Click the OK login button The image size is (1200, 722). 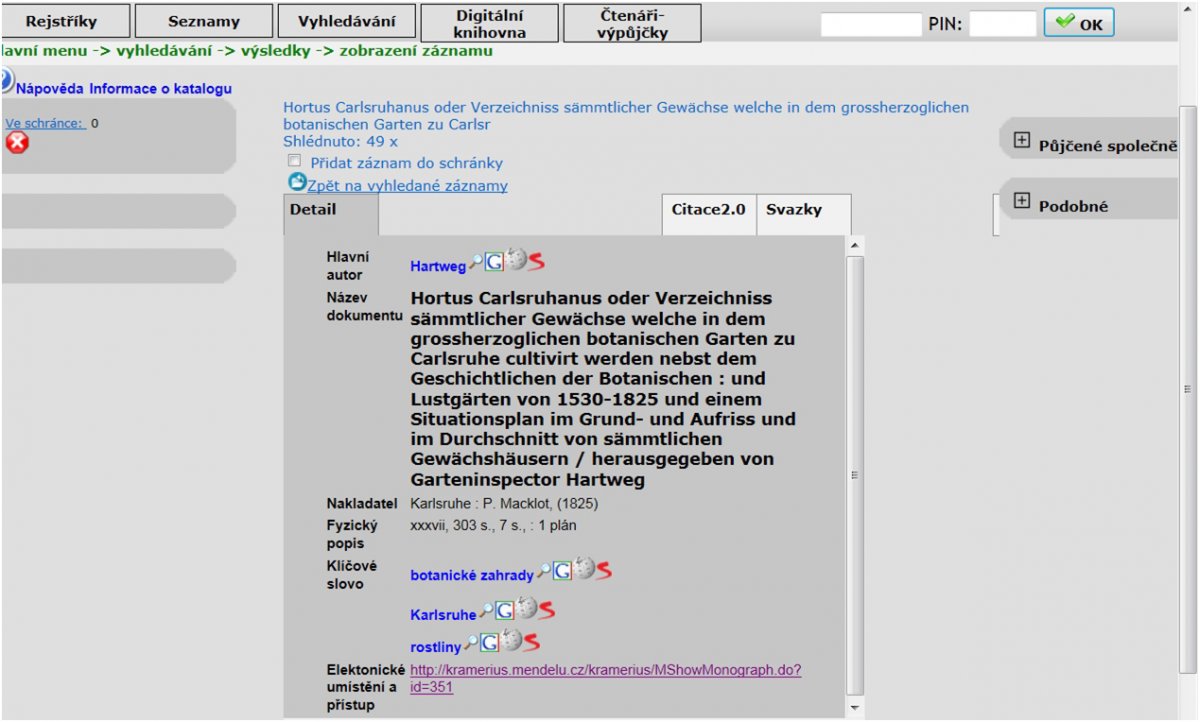tap(1078, 23)
